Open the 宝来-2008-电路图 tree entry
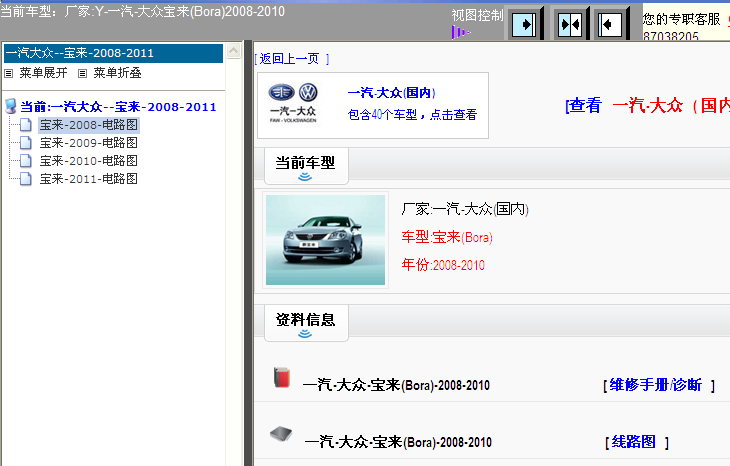730x466 pixels. coord(88,125)
